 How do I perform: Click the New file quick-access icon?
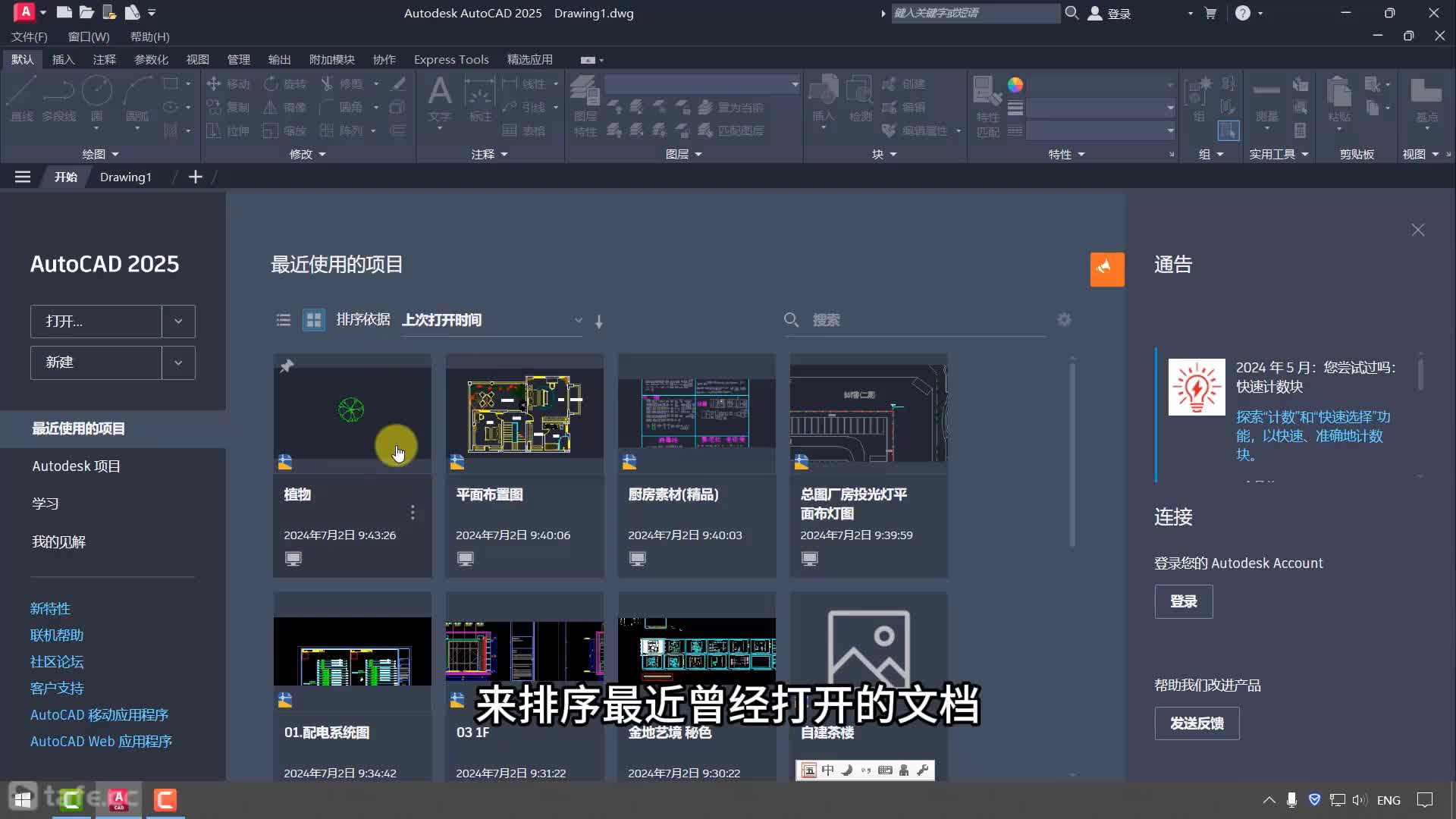click(x=64, y=12)
